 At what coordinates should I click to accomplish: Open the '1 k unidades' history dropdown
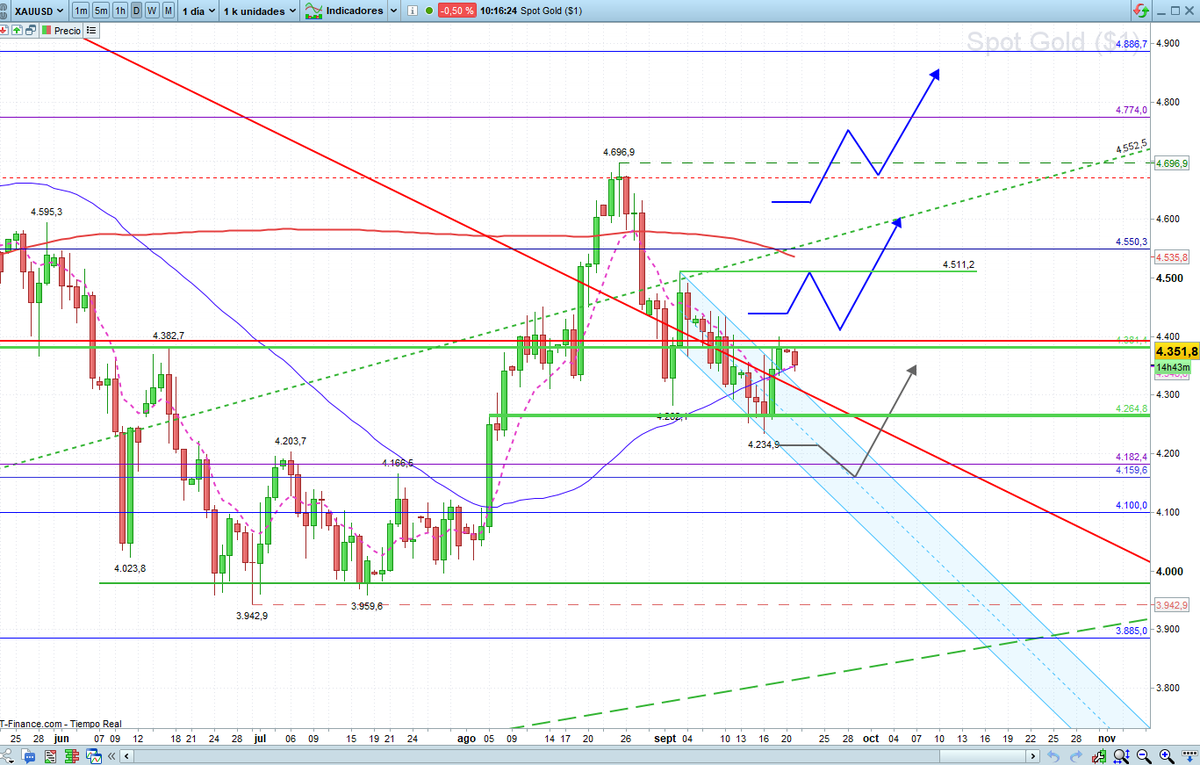tap(260, 10)
